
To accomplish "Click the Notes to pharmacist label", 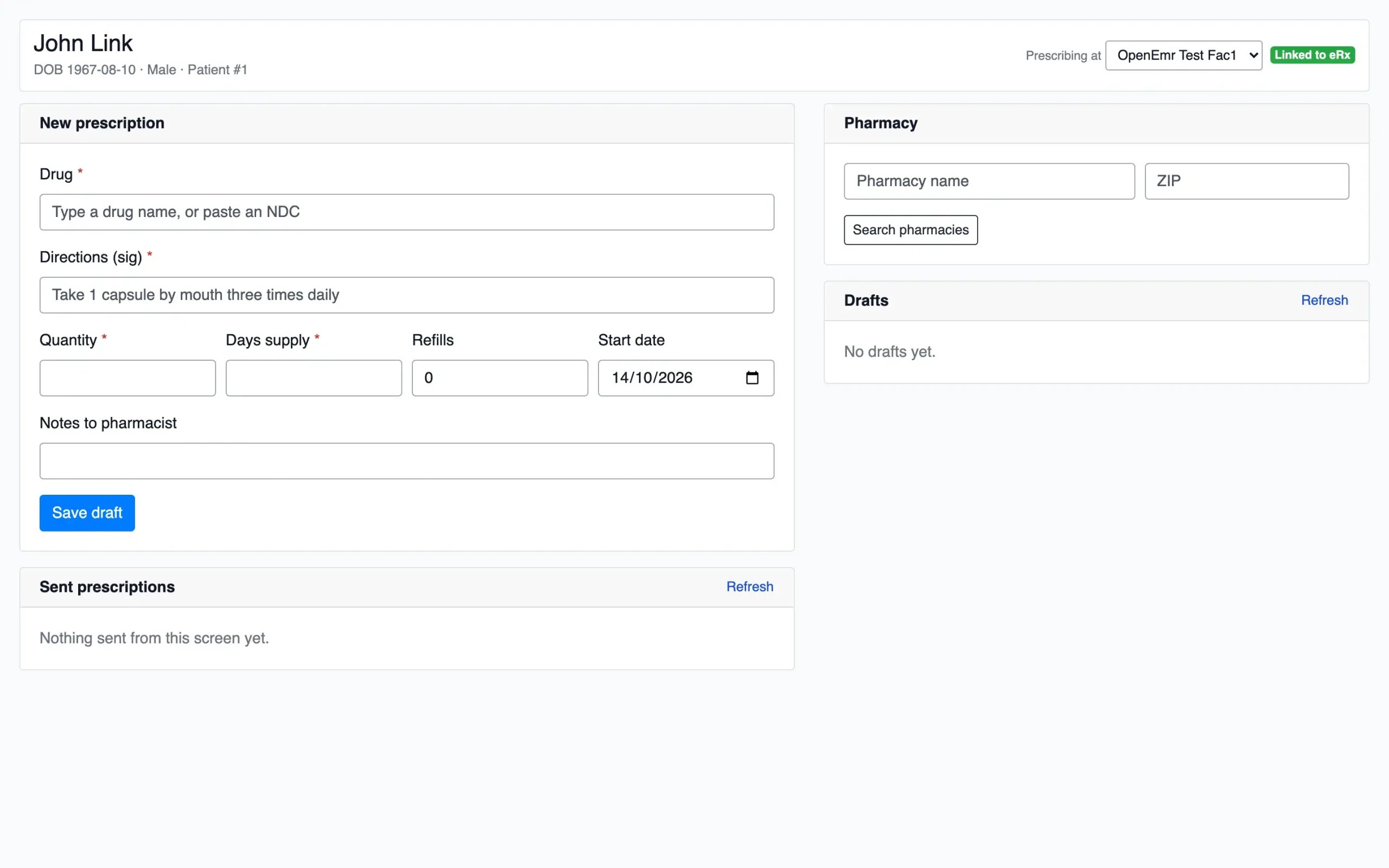I will click(x=108, y=423).
